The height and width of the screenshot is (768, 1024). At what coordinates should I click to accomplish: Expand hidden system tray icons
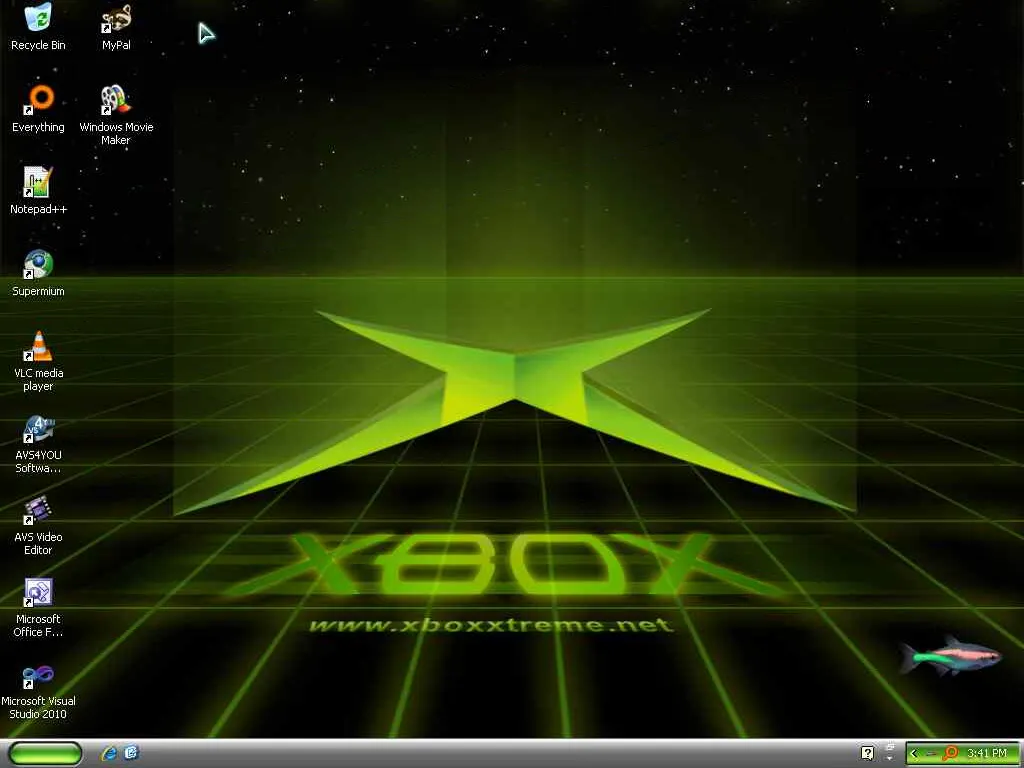point(914,754)
